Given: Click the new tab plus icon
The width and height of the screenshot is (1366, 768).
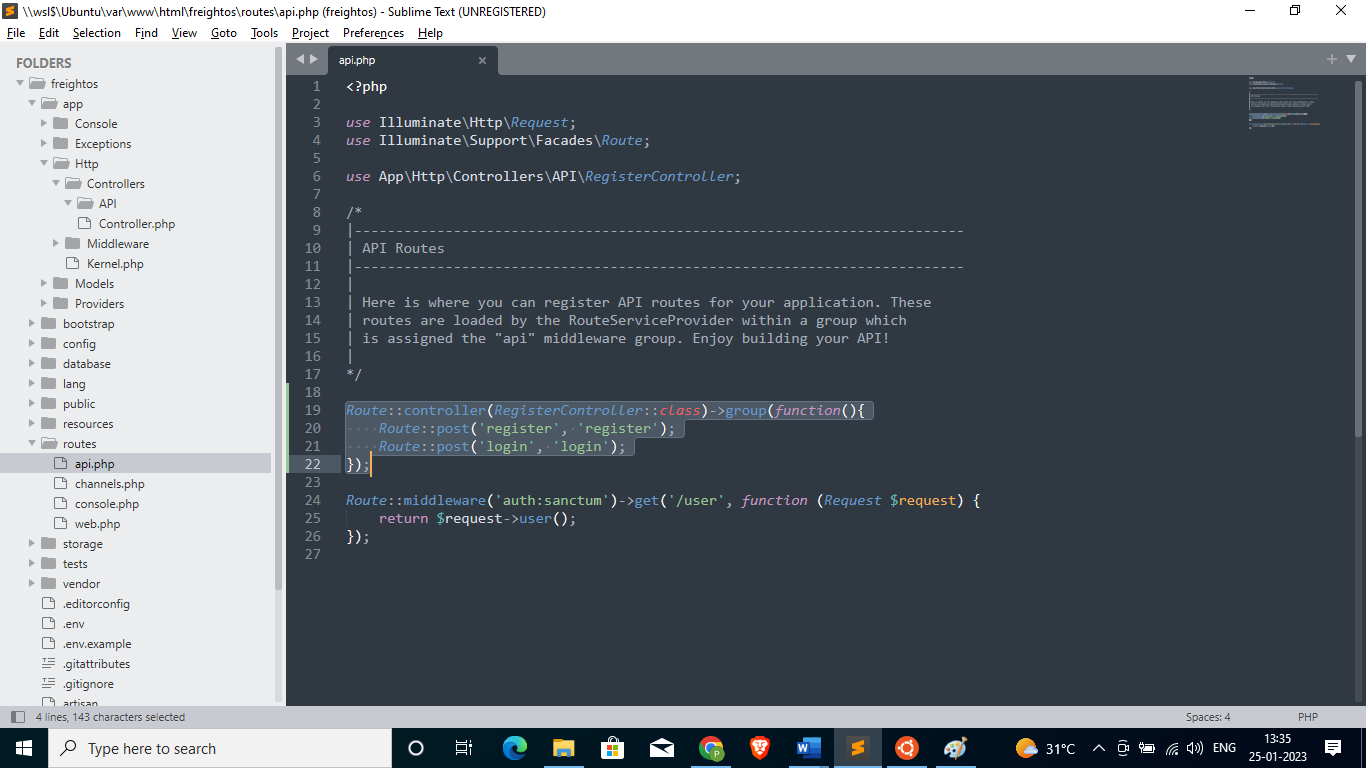Looking at the screenshot, I should pyautogui.click(x=1331, y=60).
